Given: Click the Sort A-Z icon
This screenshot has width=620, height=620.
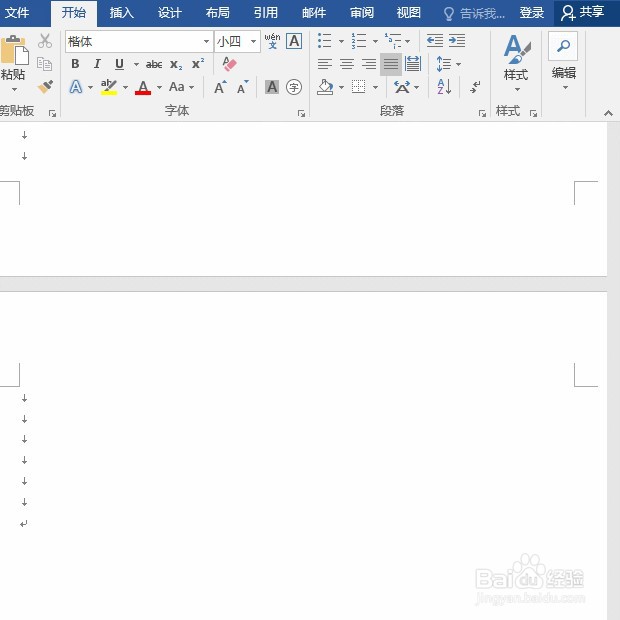Looking at the screenshot, I should pos(444,87).
